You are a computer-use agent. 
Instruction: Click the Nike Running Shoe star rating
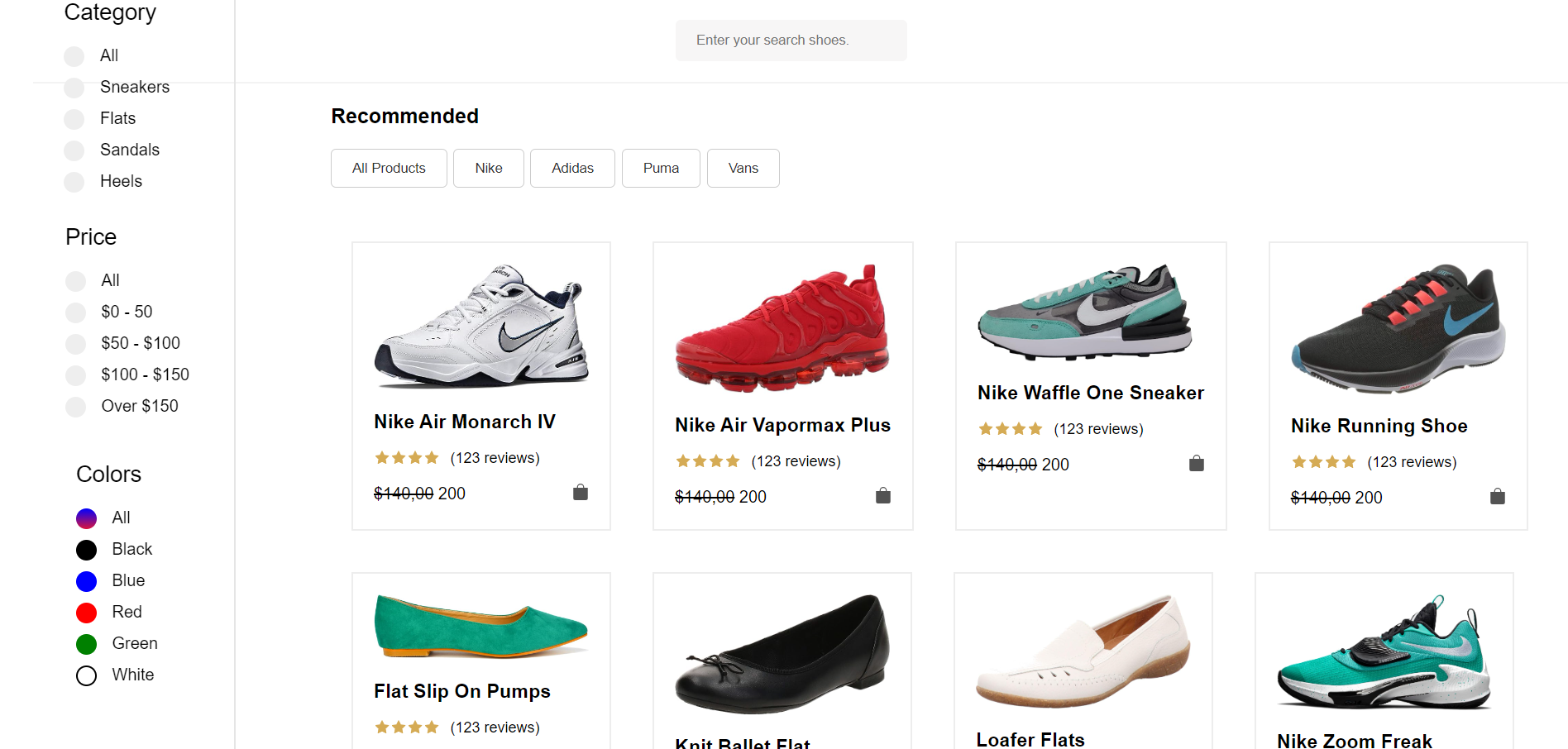pos(1323,462)
